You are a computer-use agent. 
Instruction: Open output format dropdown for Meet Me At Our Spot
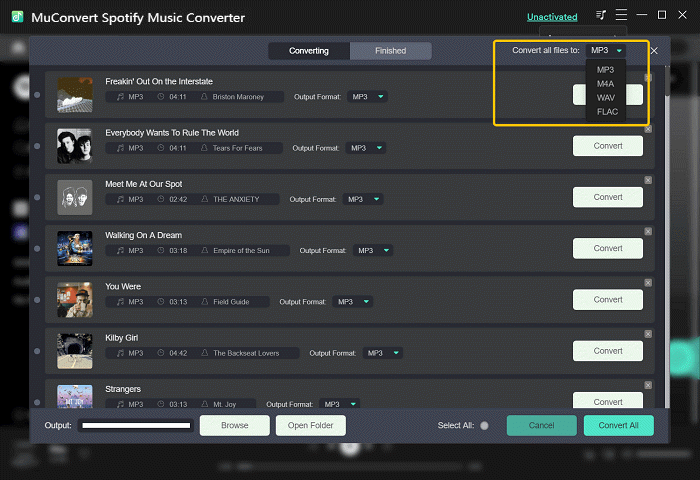tap(363, 199)
